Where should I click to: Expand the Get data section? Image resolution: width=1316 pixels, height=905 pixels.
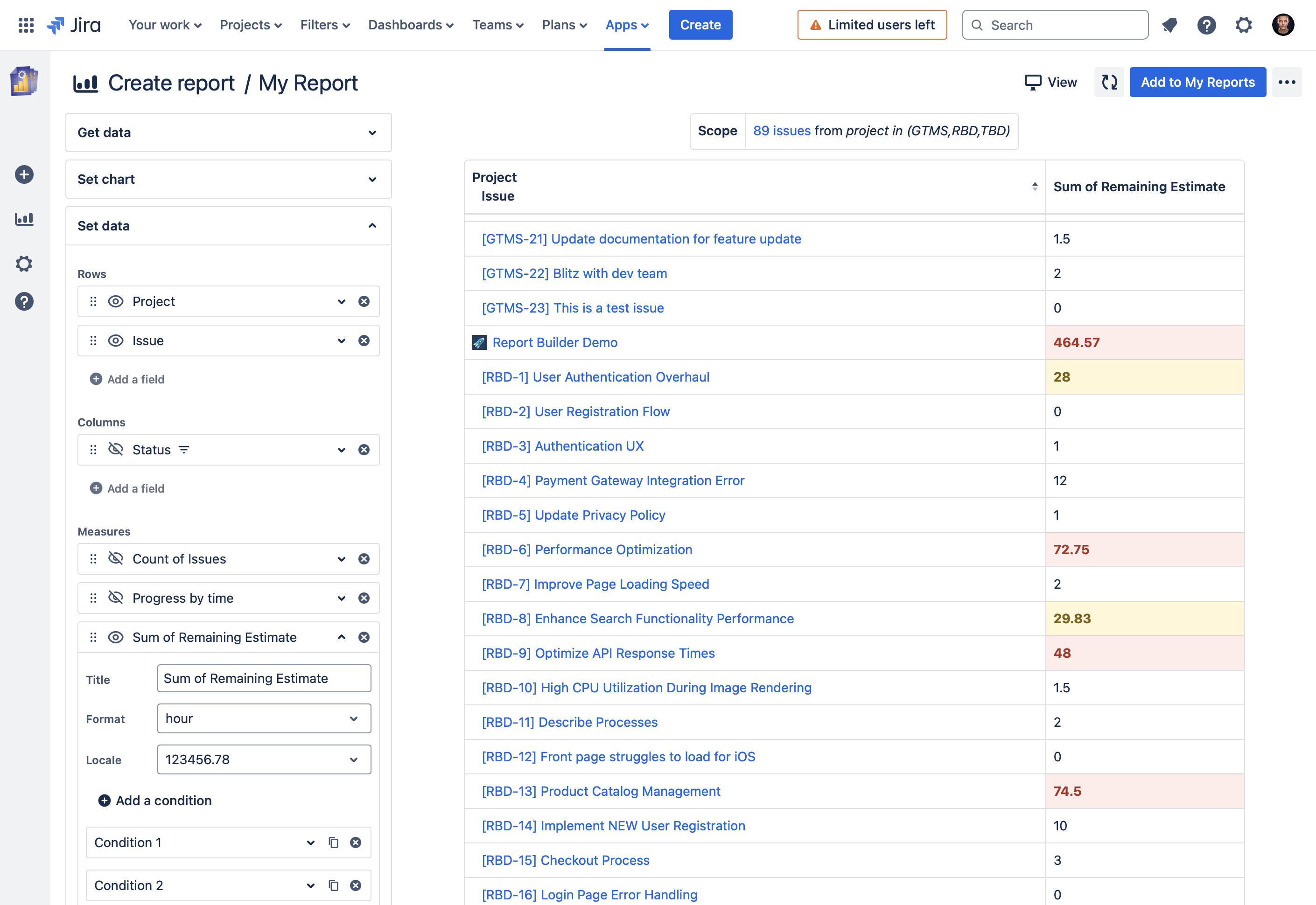pos(229,132)
